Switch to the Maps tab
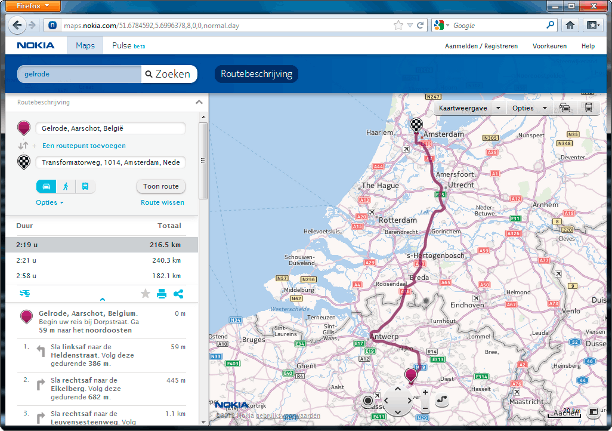Viewport: 612px width, 431px height. (85, 46)
